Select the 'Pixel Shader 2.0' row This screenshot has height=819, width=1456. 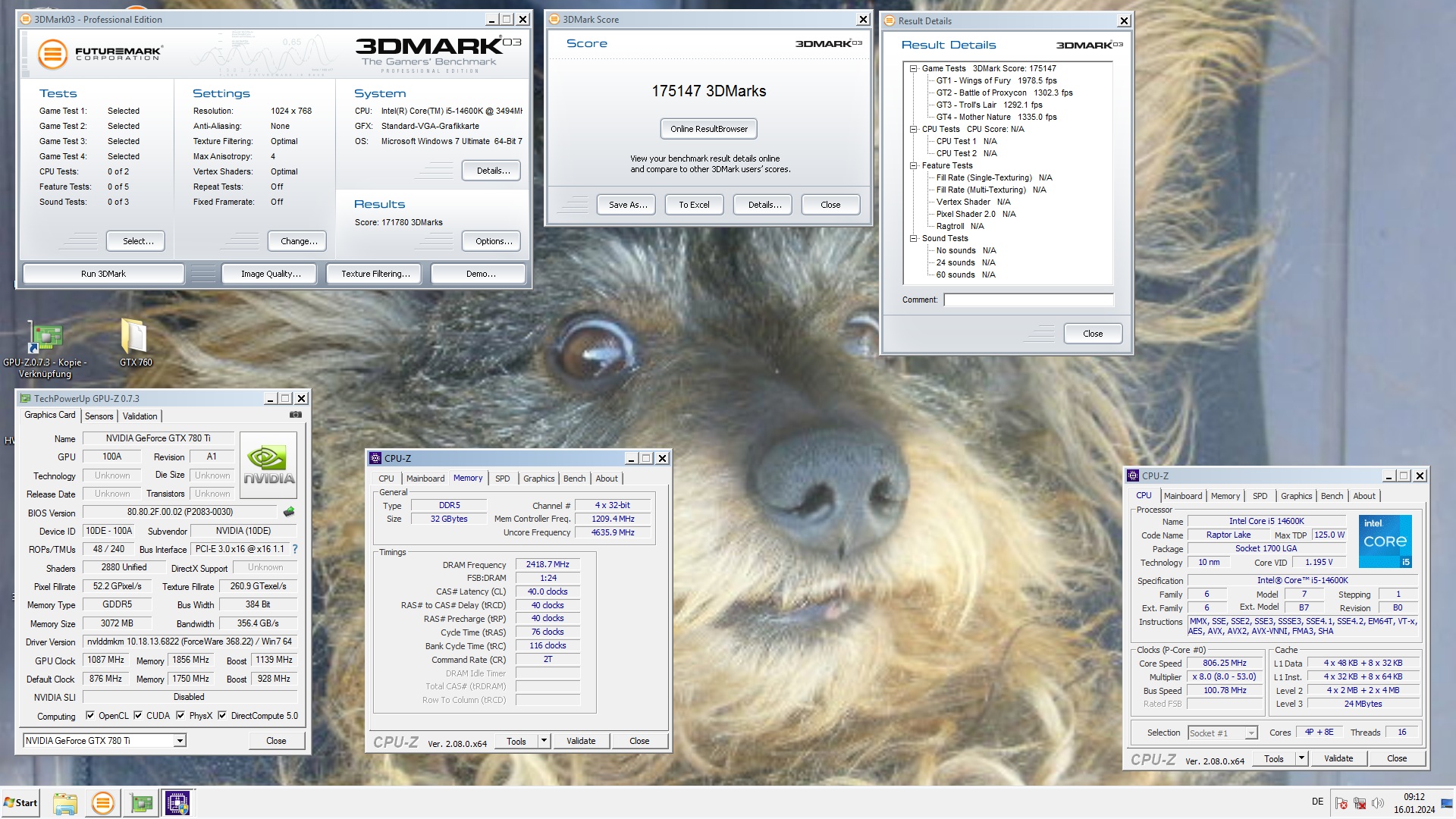975,214
